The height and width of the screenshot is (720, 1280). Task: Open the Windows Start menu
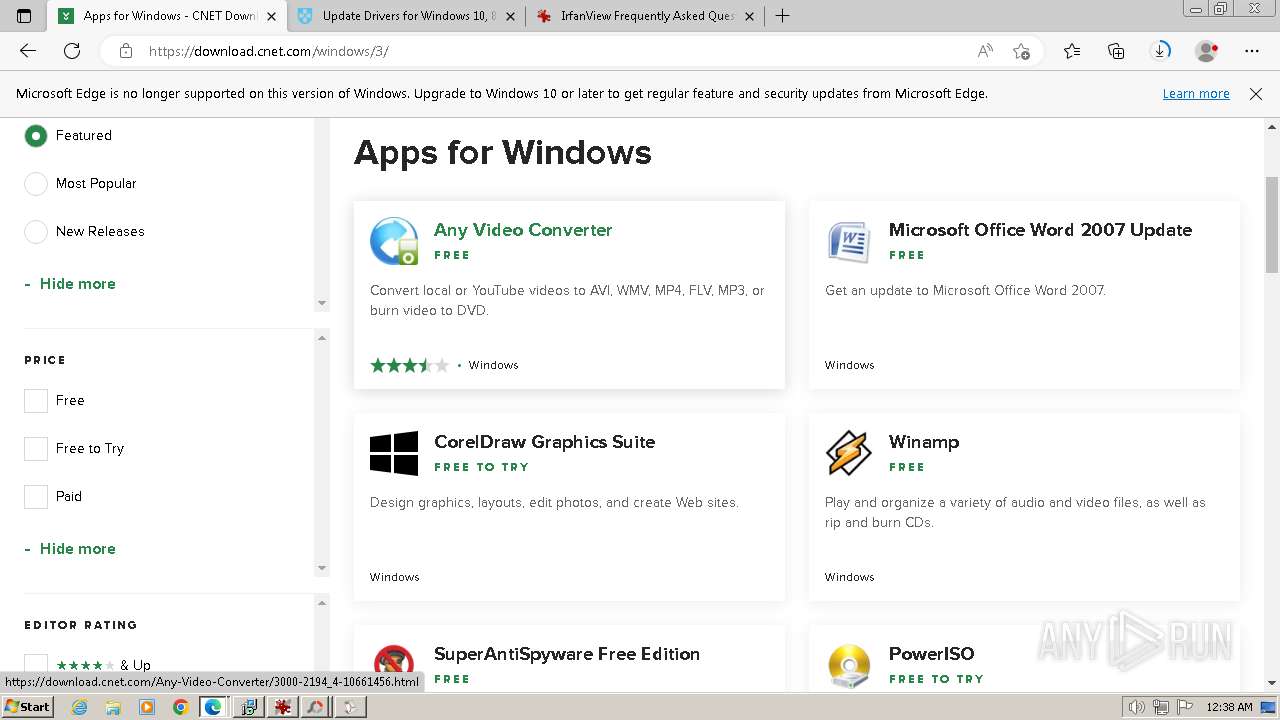(27, 707)
